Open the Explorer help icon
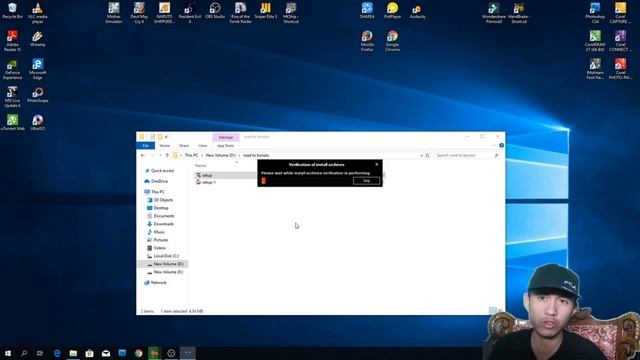 [501, 145]
